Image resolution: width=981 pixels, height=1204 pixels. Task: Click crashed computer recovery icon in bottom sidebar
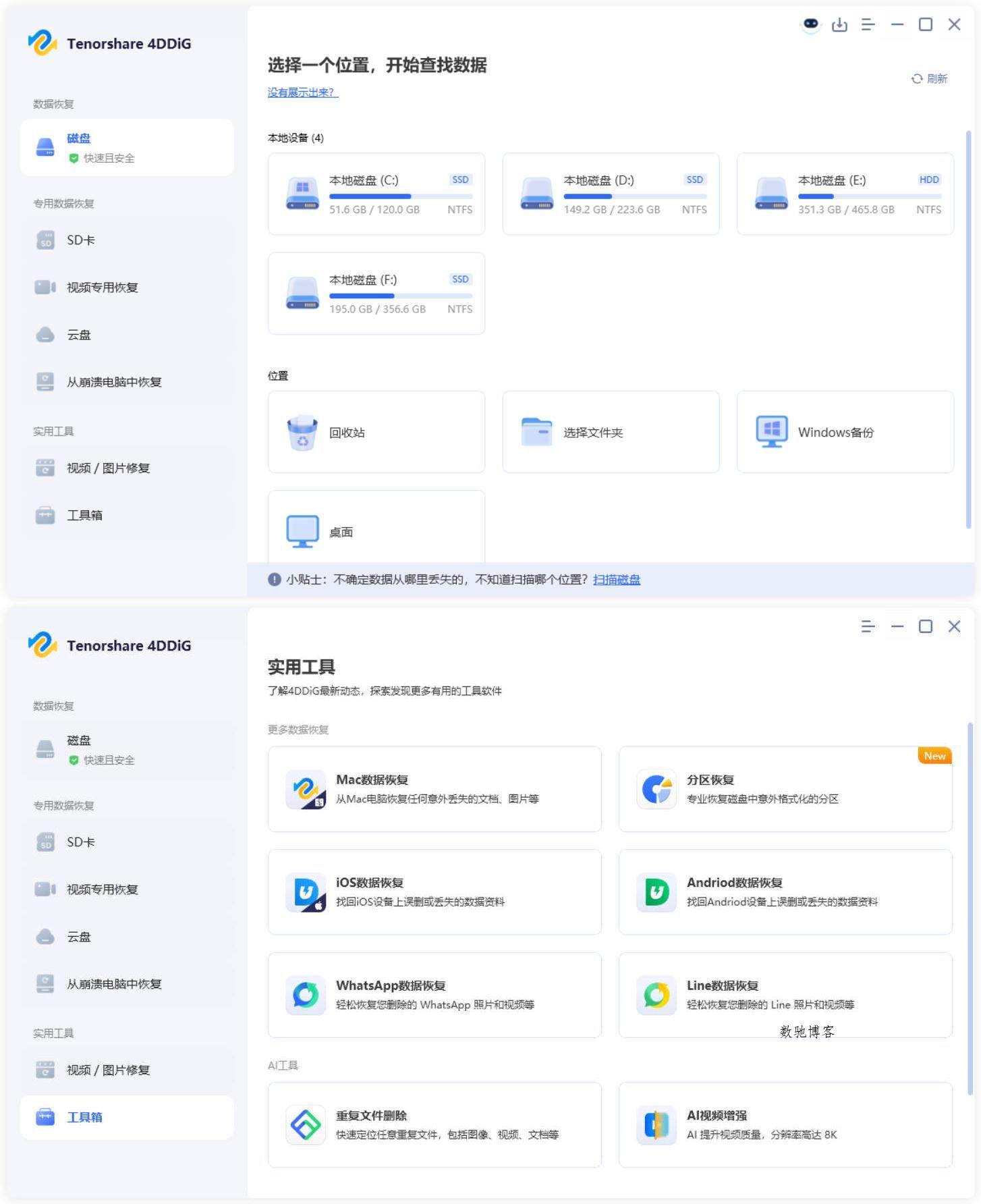point(45,984)
